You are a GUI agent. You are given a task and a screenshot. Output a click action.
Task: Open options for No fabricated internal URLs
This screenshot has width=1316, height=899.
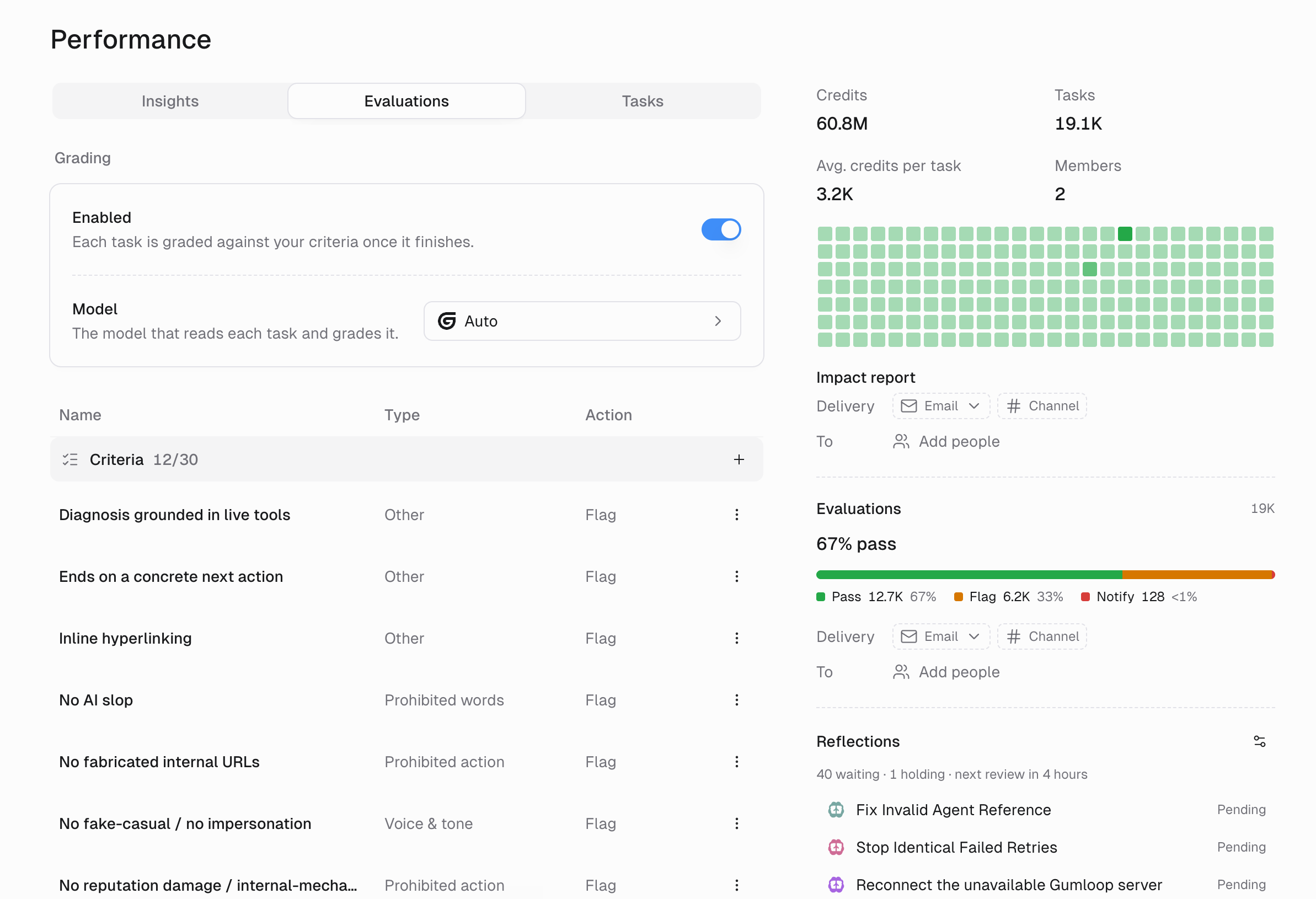[x=736, y=762]
